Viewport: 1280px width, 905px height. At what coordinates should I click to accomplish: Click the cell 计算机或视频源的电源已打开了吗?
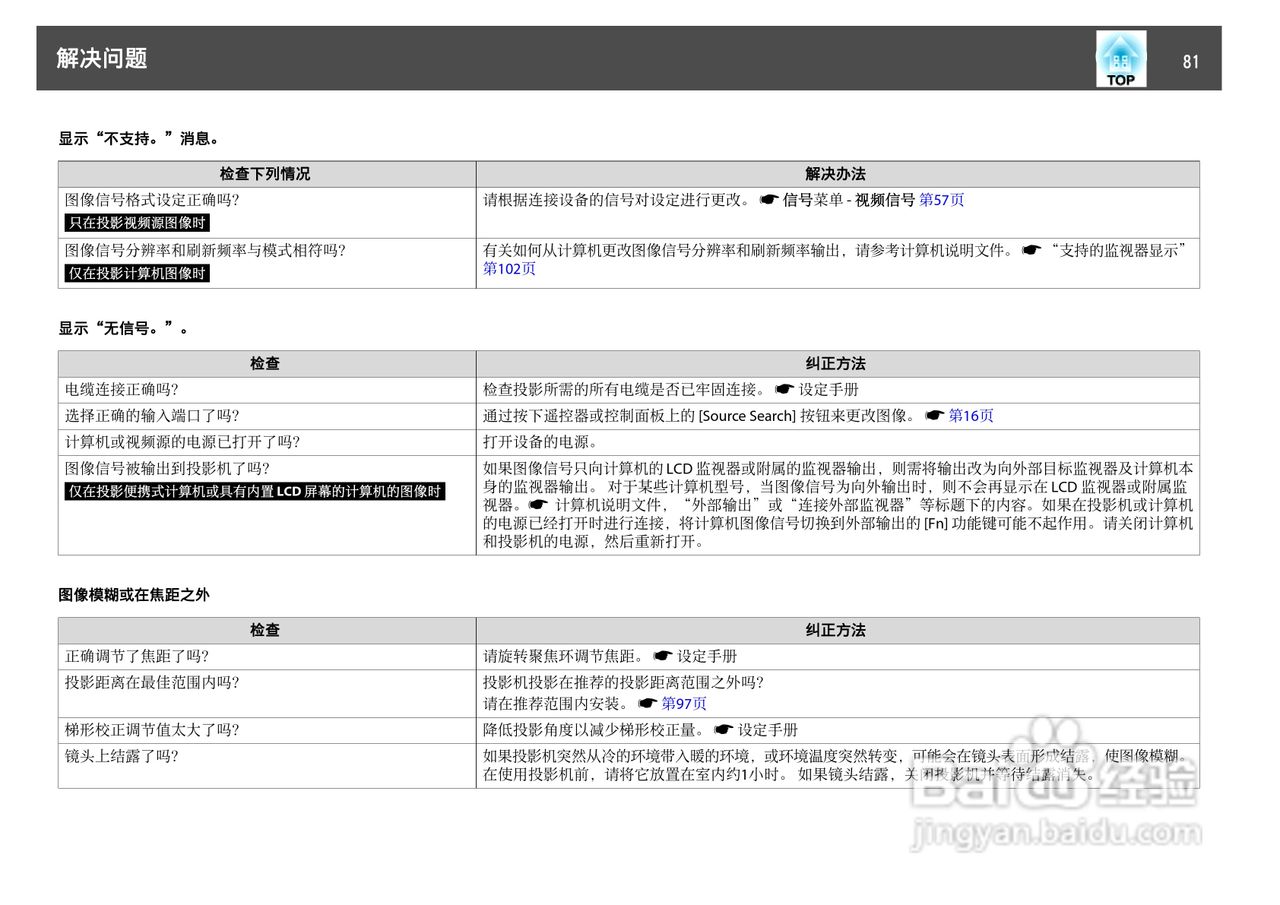(182, 442)
